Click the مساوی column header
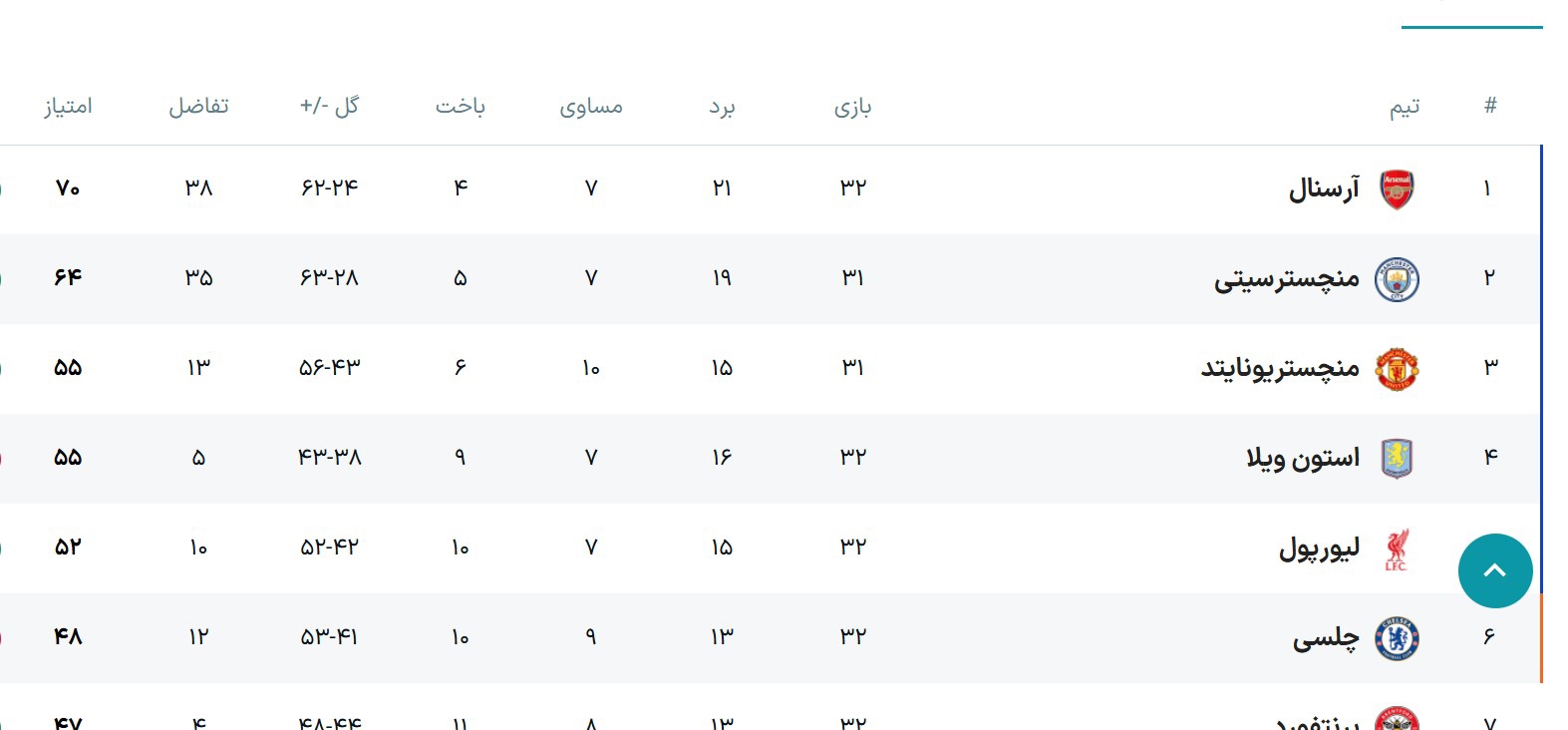Viewport: 1568px width, 730px height. (590, 107)
